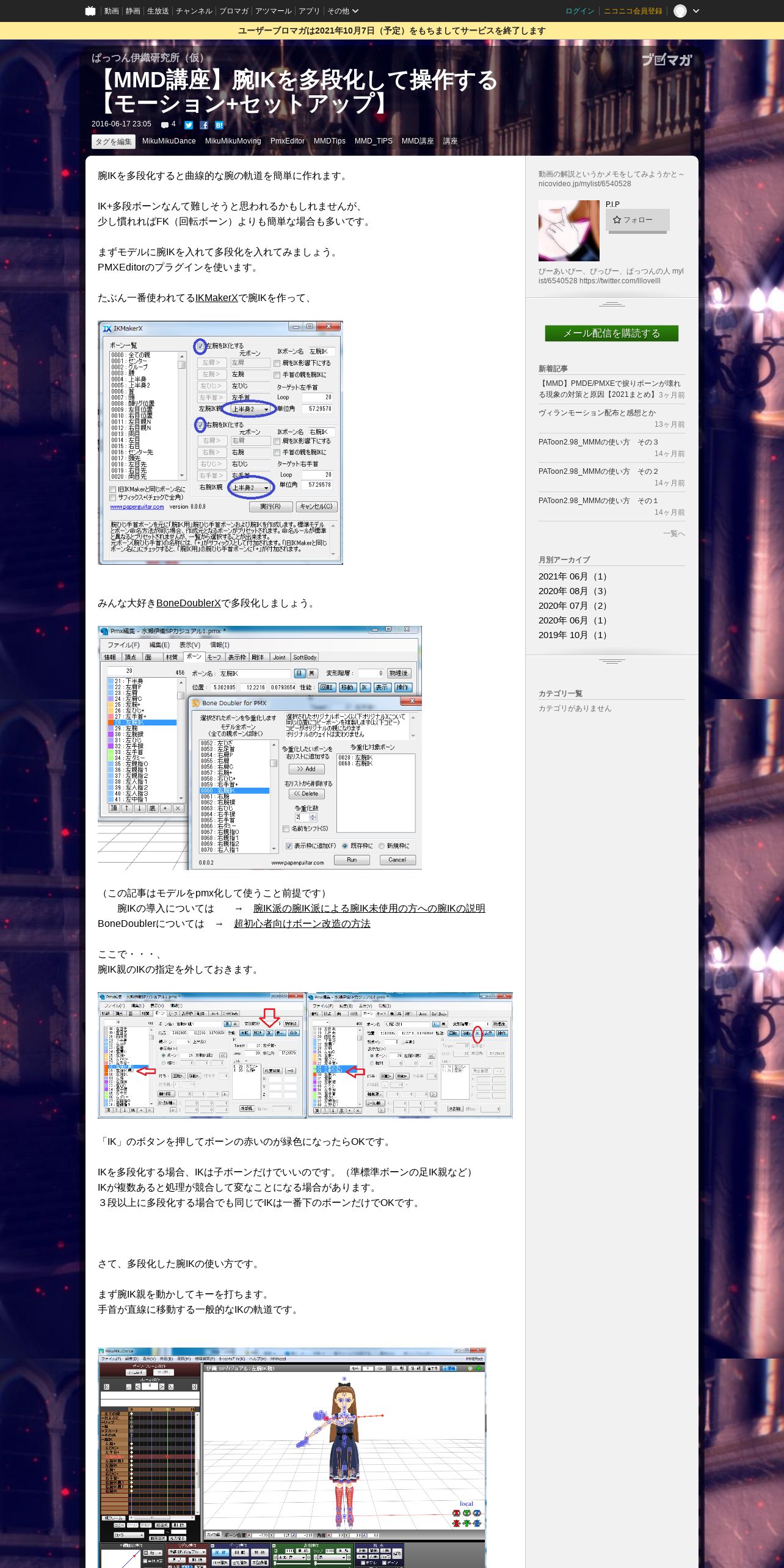Click the P.I.P author name

tap(612, 205)
